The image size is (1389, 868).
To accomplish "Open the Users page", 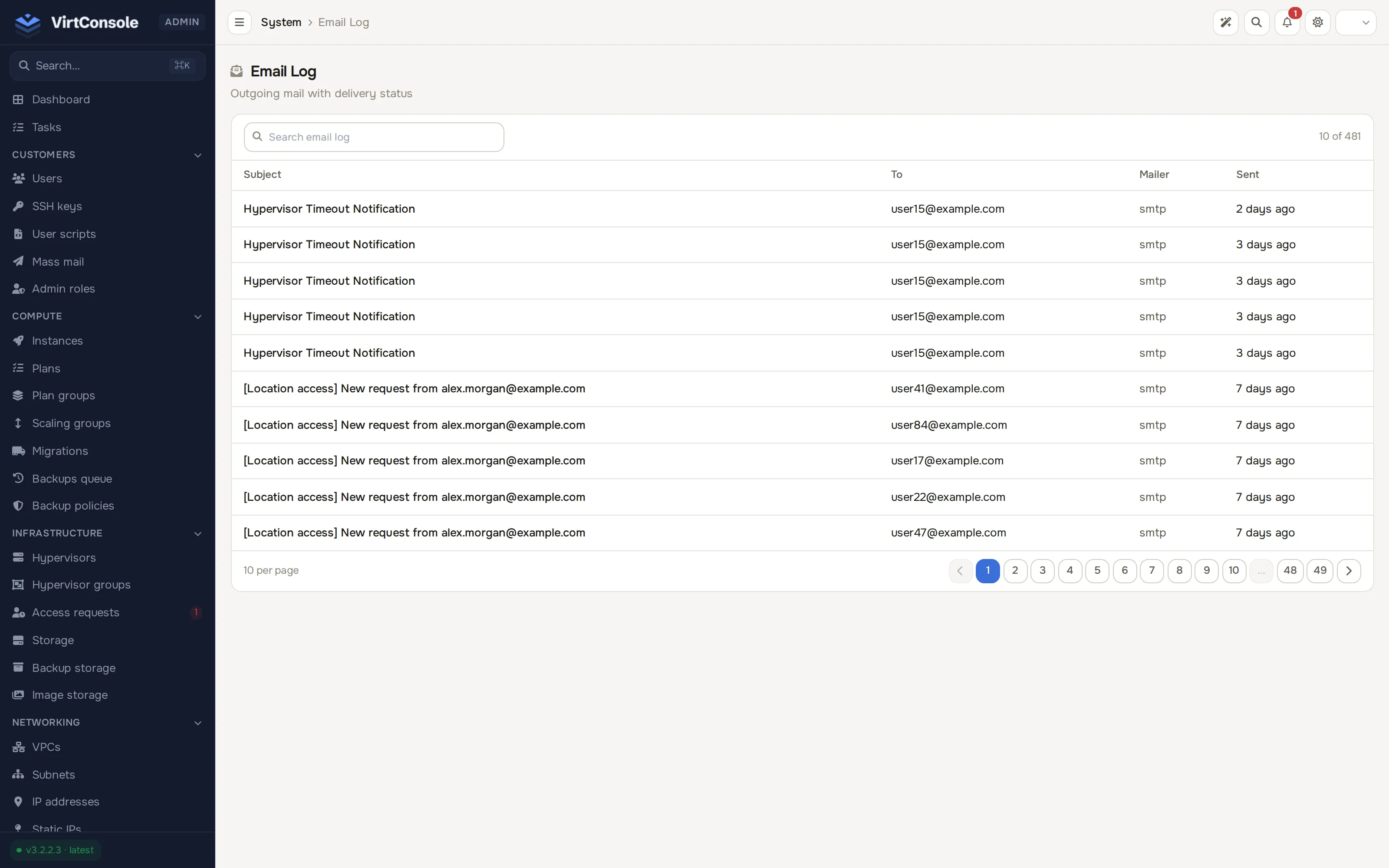I will [107, 178].
